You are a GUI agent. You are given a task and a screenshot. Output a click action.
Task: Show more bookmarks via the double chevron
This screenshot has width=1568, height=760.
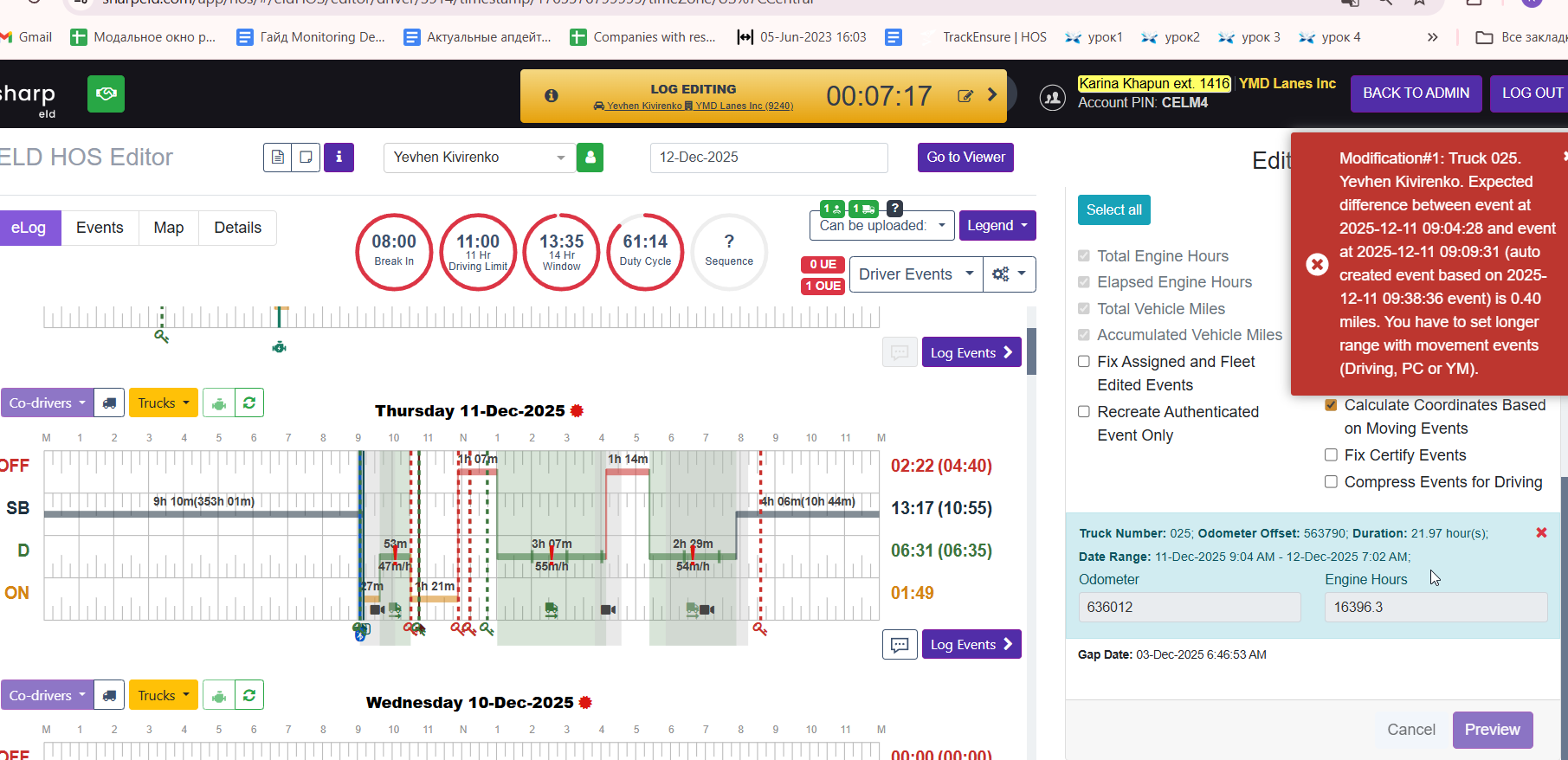click(1432, 37)
